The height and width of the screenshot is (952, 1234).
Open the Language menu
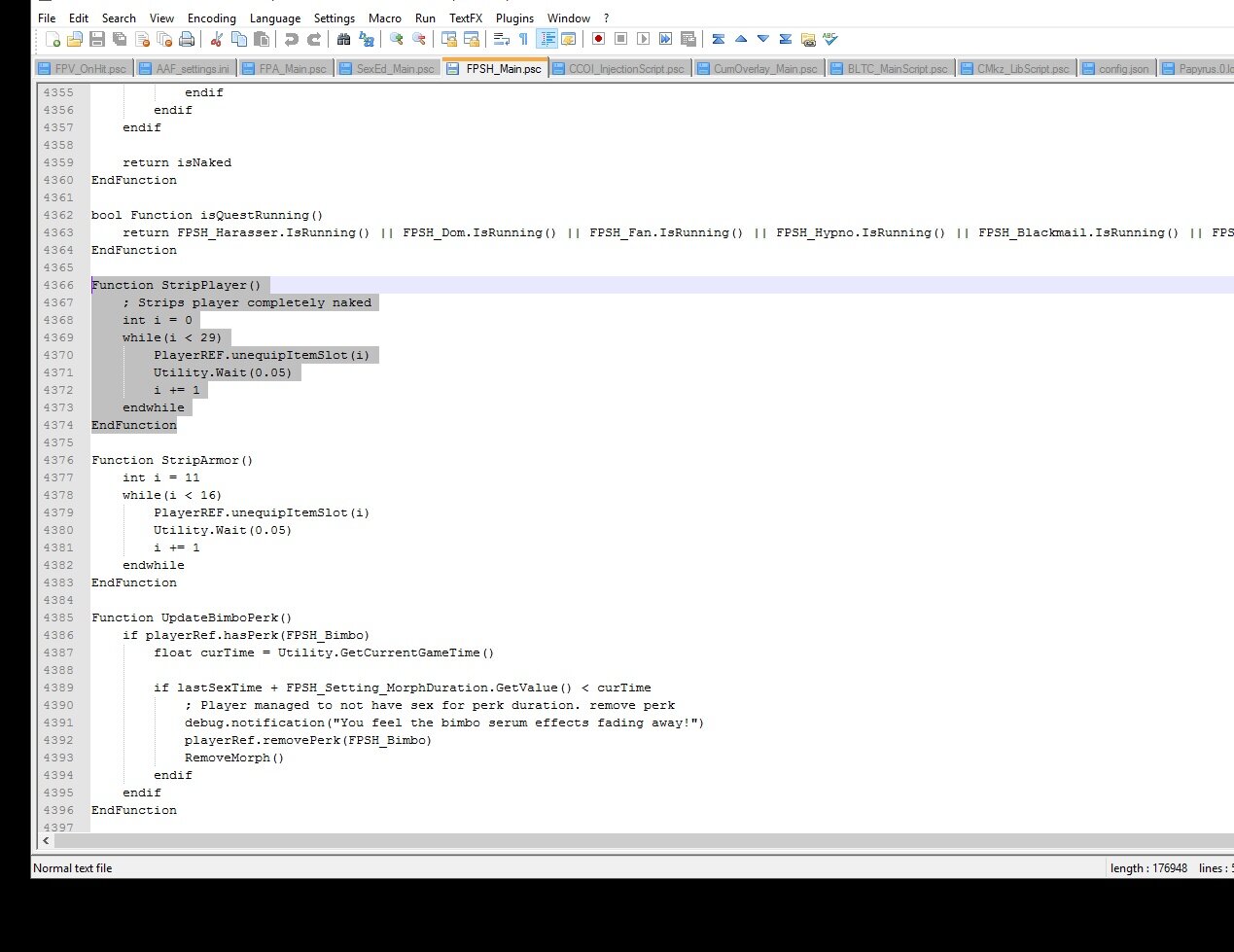pos(275,18)
